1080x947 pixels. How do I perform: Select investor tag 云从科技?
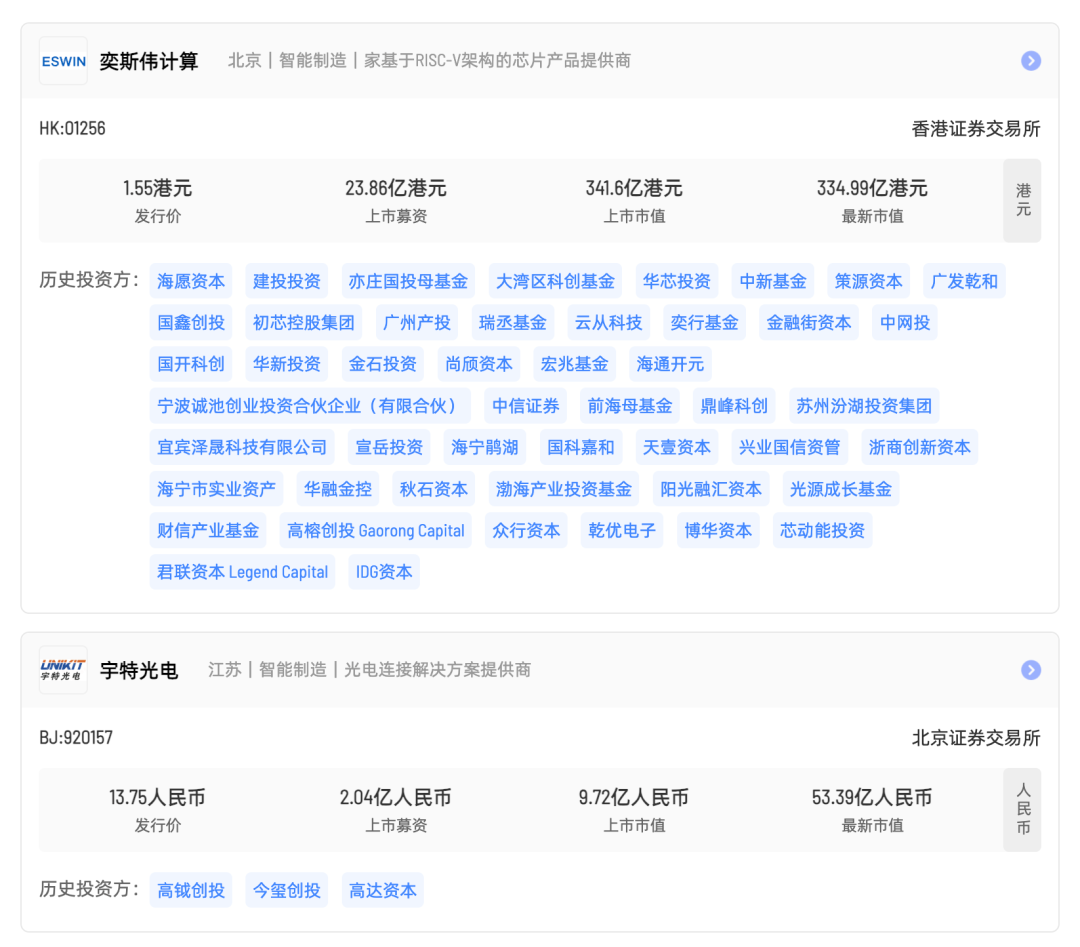pos(608,322)
